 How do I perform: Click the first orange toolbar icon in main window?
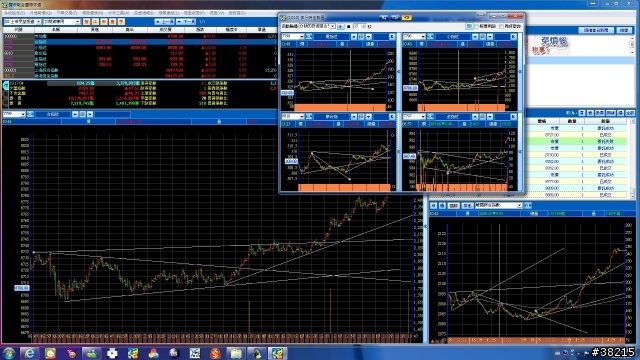[87, 22]
